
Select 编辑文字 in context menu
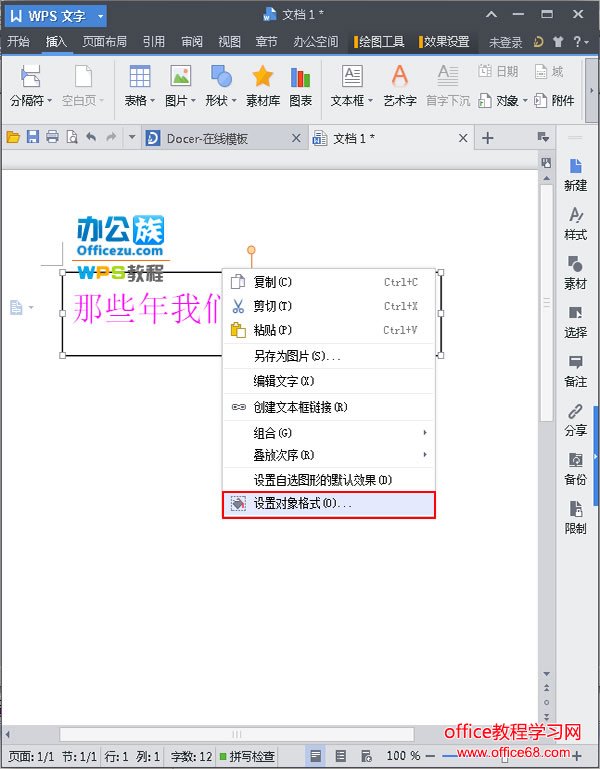tap(329, 381)
